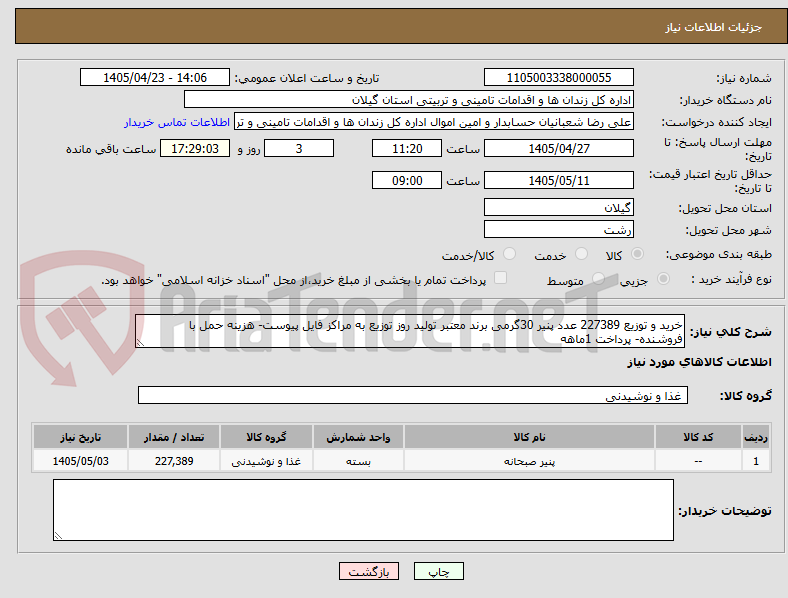
Task: Click the تعداد / مقدار column header
Action: (174, 437)
